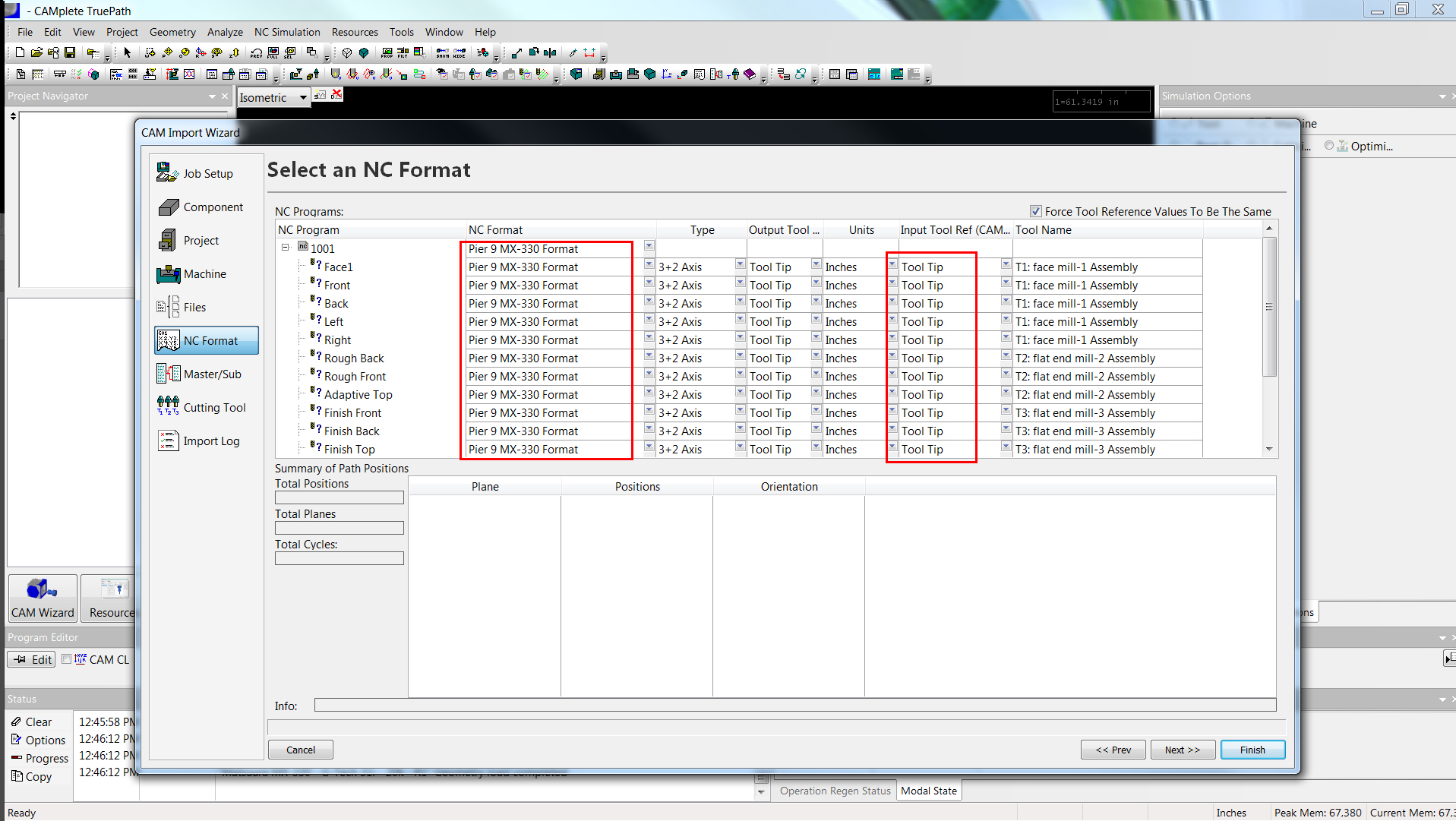Screen dimensions: 1456x821
Task: Click the FILT toolbar icon
Action: [x=403, y=52]
